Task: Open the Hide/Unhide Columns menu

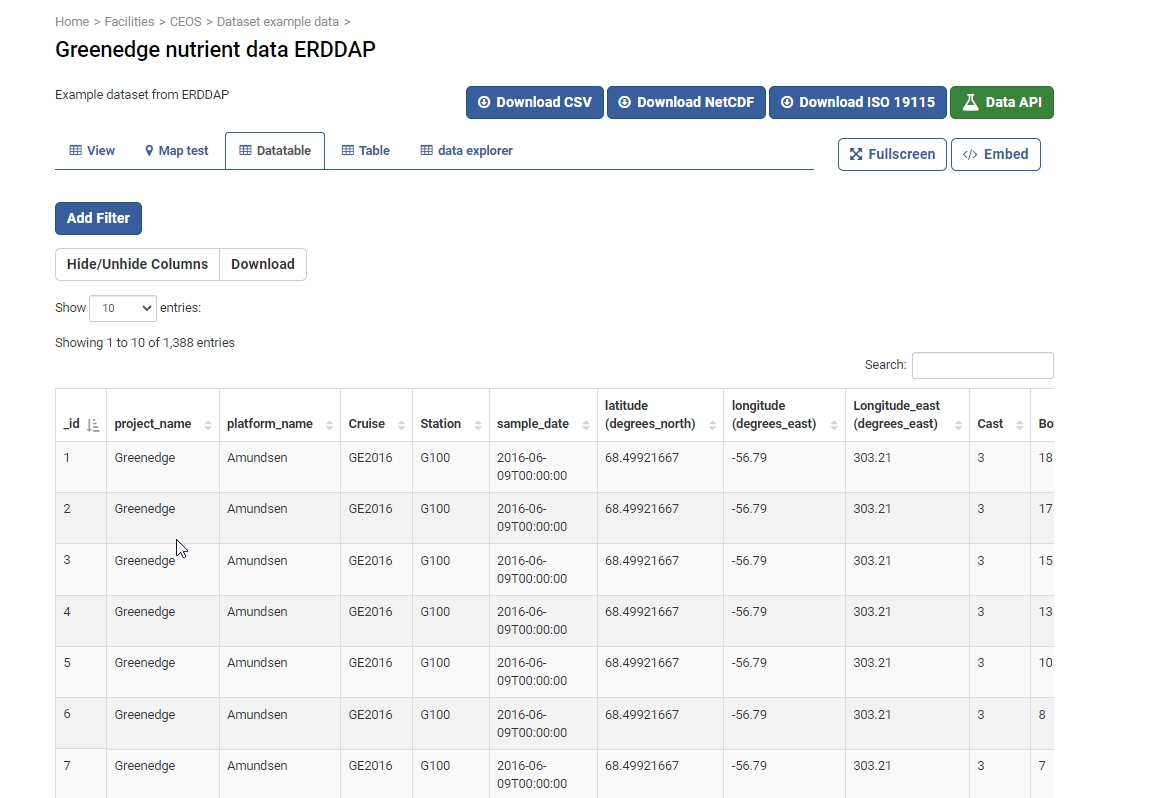Action: point(137,265)
